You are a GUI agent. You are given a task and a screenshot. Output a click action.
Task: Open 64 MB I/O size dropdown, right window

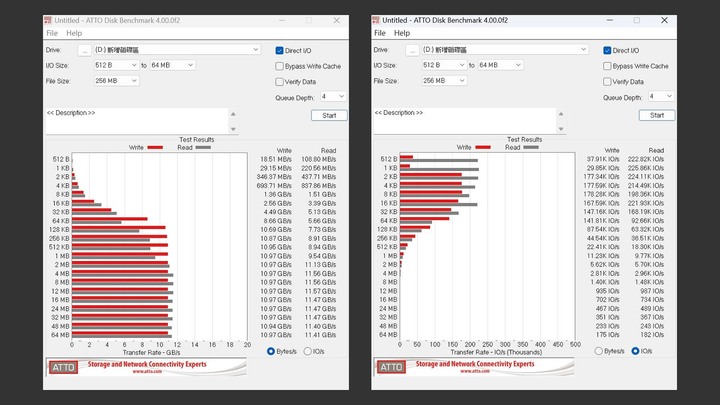click(501, 65)
